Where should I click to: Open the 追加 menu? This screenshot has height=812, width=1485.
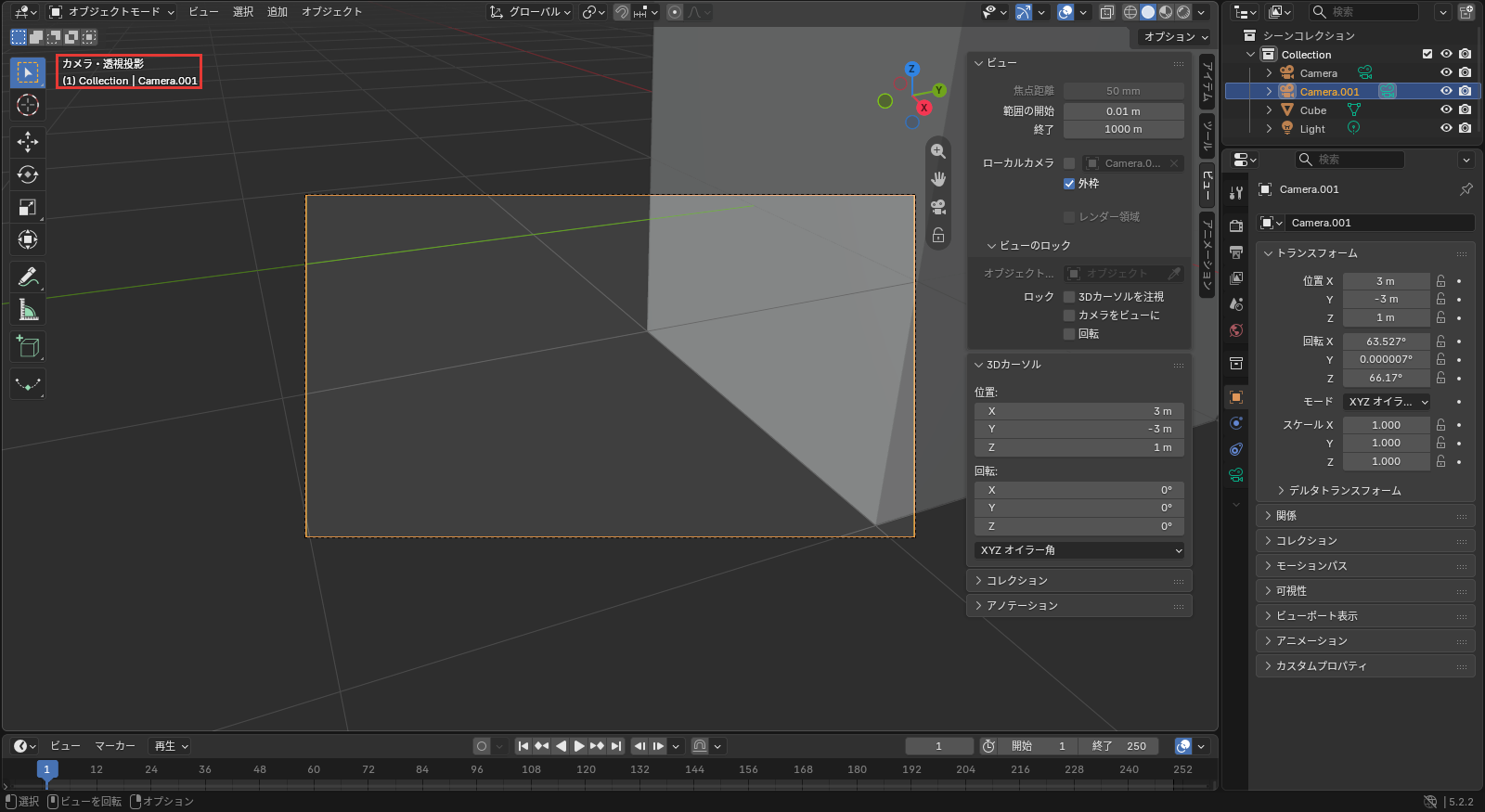278,12
